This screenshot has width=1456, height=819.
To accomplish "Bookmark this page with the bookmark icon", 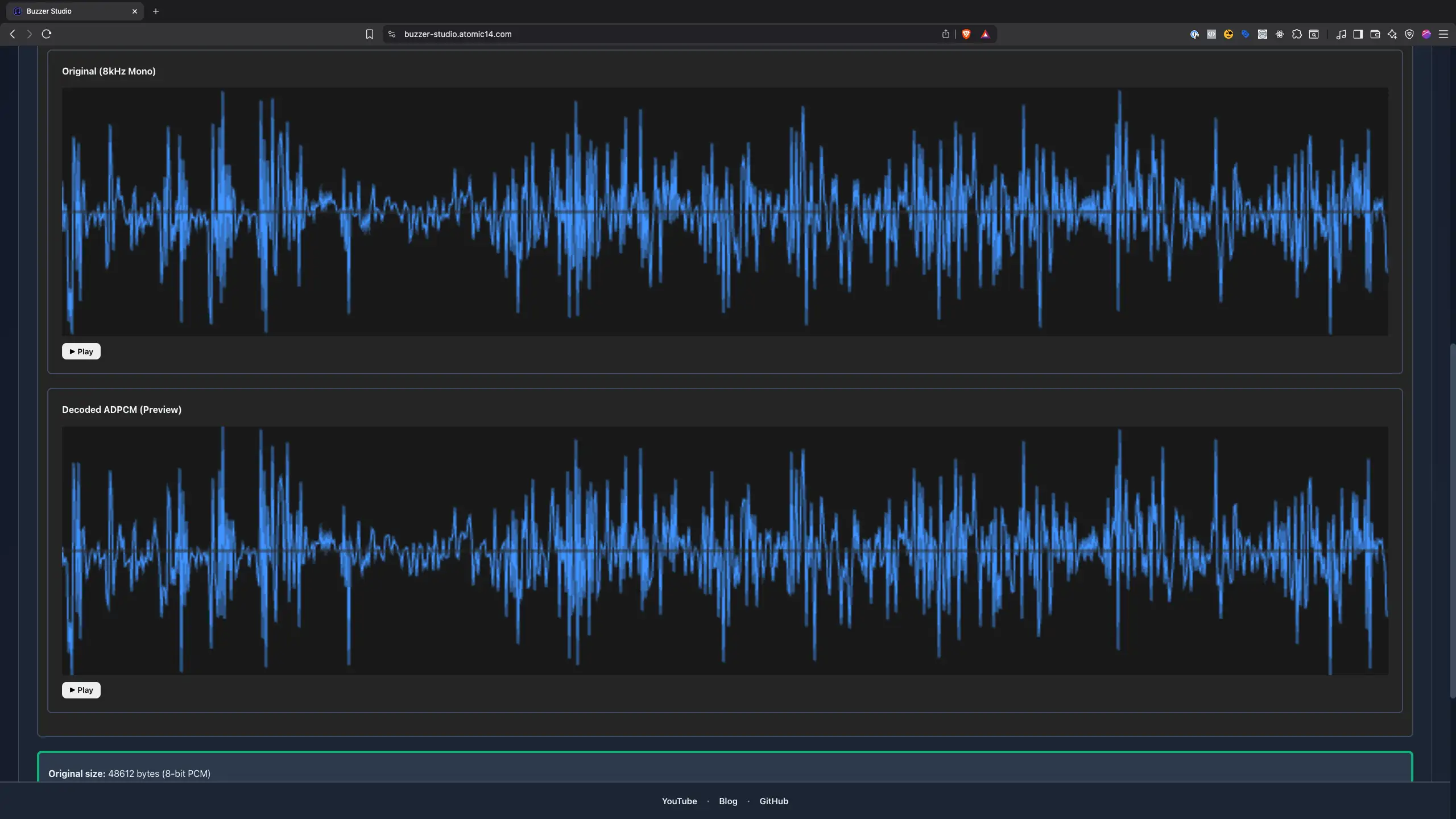I will coord(369,34).
